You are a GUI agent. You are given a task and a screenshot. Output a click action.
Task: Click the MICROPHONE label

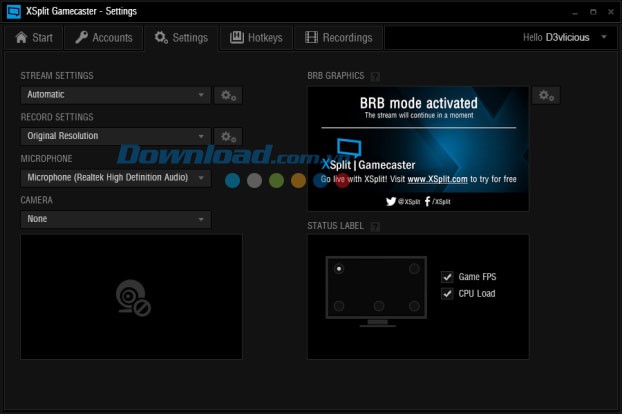[46, 159]
